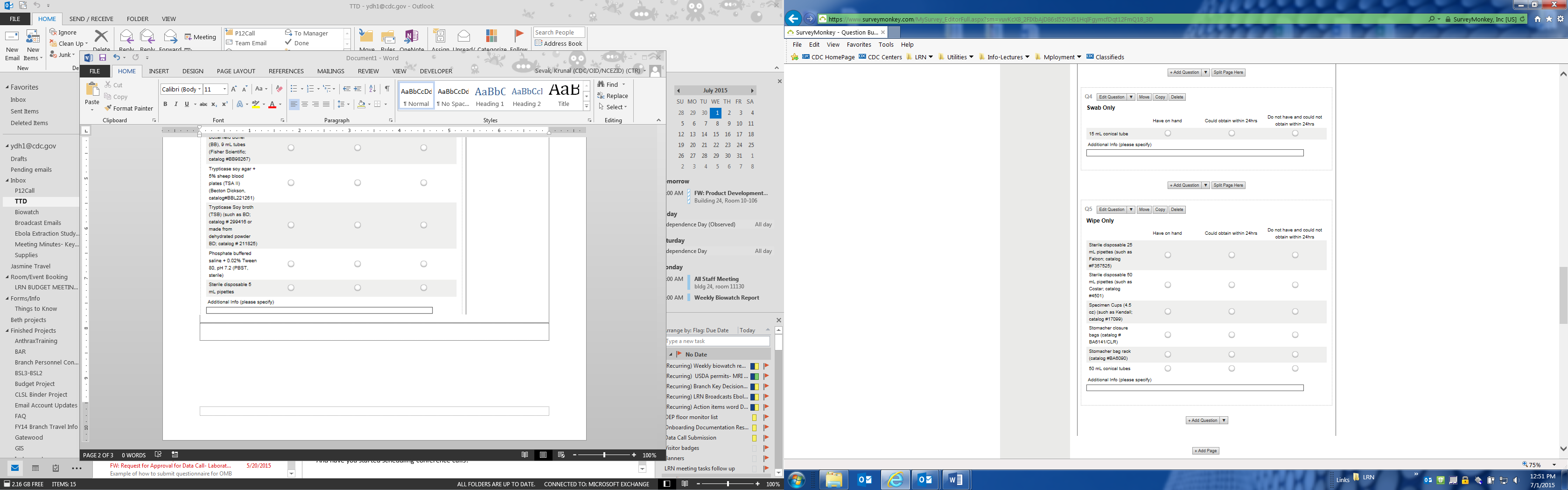This screenshot has height=490, width=1568.
Task: Click the Save icon in Word's quick access toolbar
Action: (x=102, y=58)
